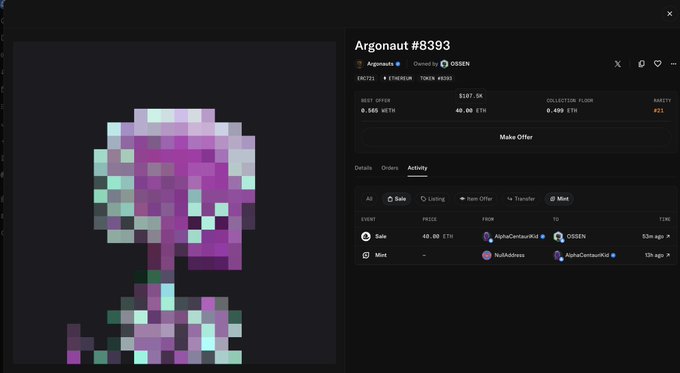The image size is (680, 373).
Task: Toggle the Item Offer activity filter
Action: tap(476, 199)
